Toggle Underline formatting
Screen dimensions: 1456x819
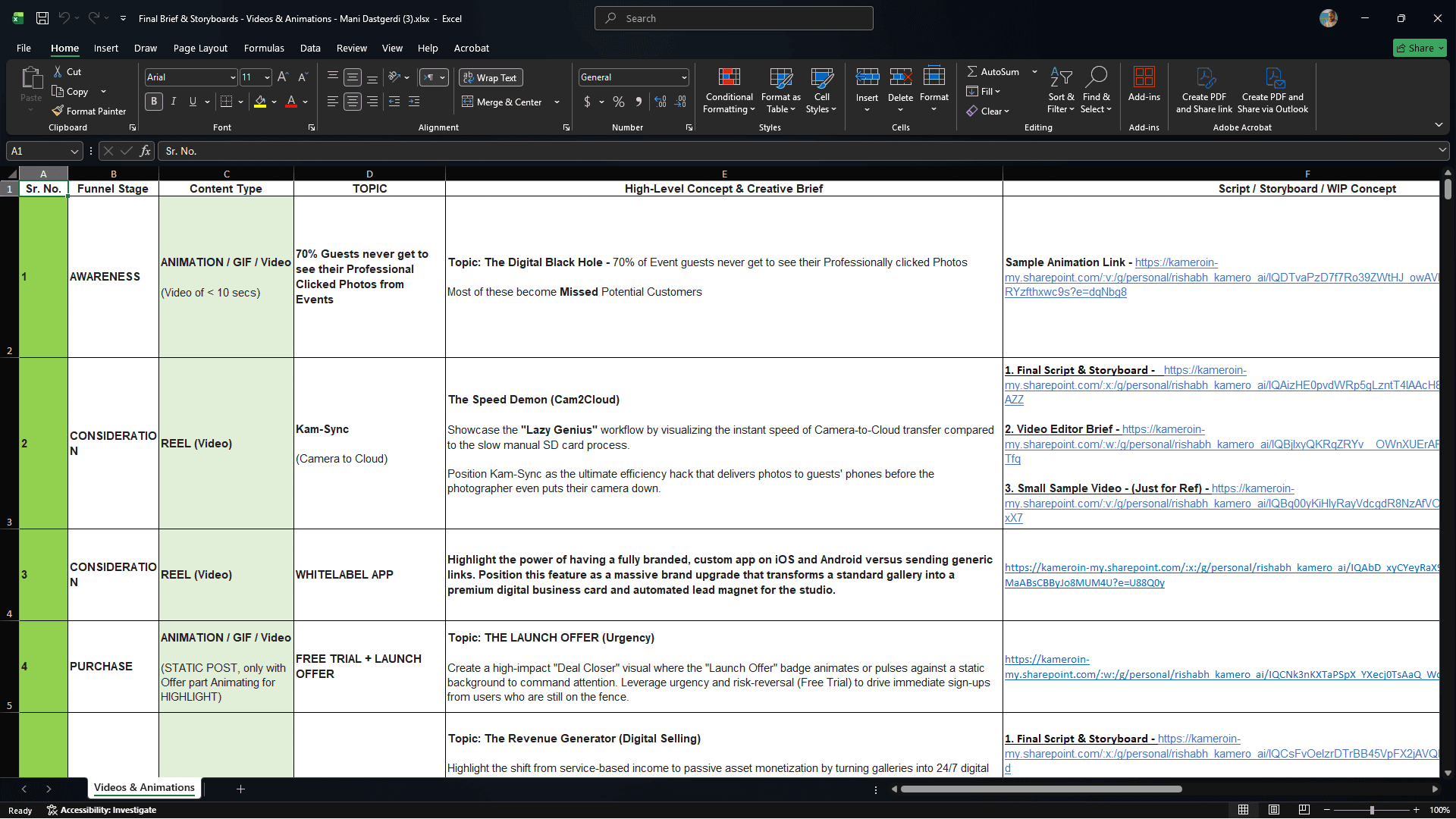click(x=193, y=102)
